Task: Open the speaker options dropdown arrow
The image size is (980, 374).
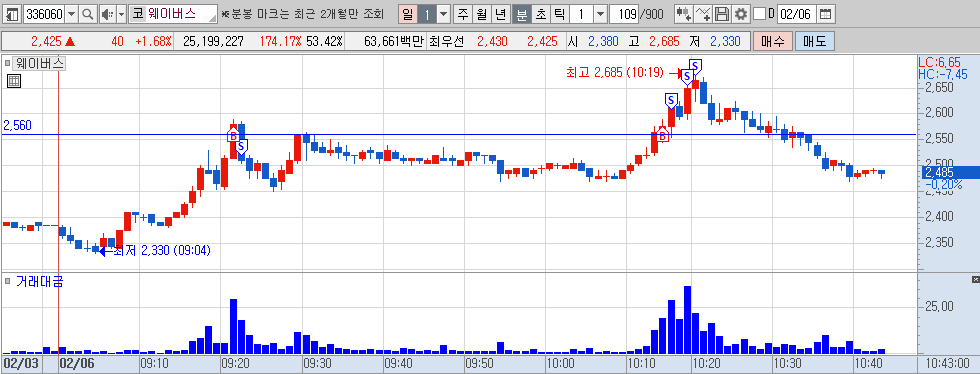Action: 121,13
